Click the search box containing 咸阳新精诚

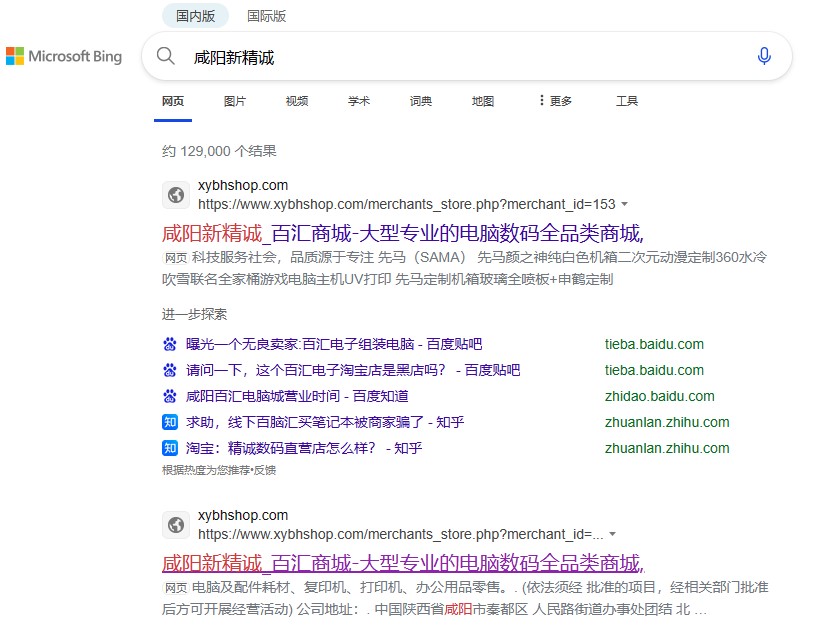point(466,56)
